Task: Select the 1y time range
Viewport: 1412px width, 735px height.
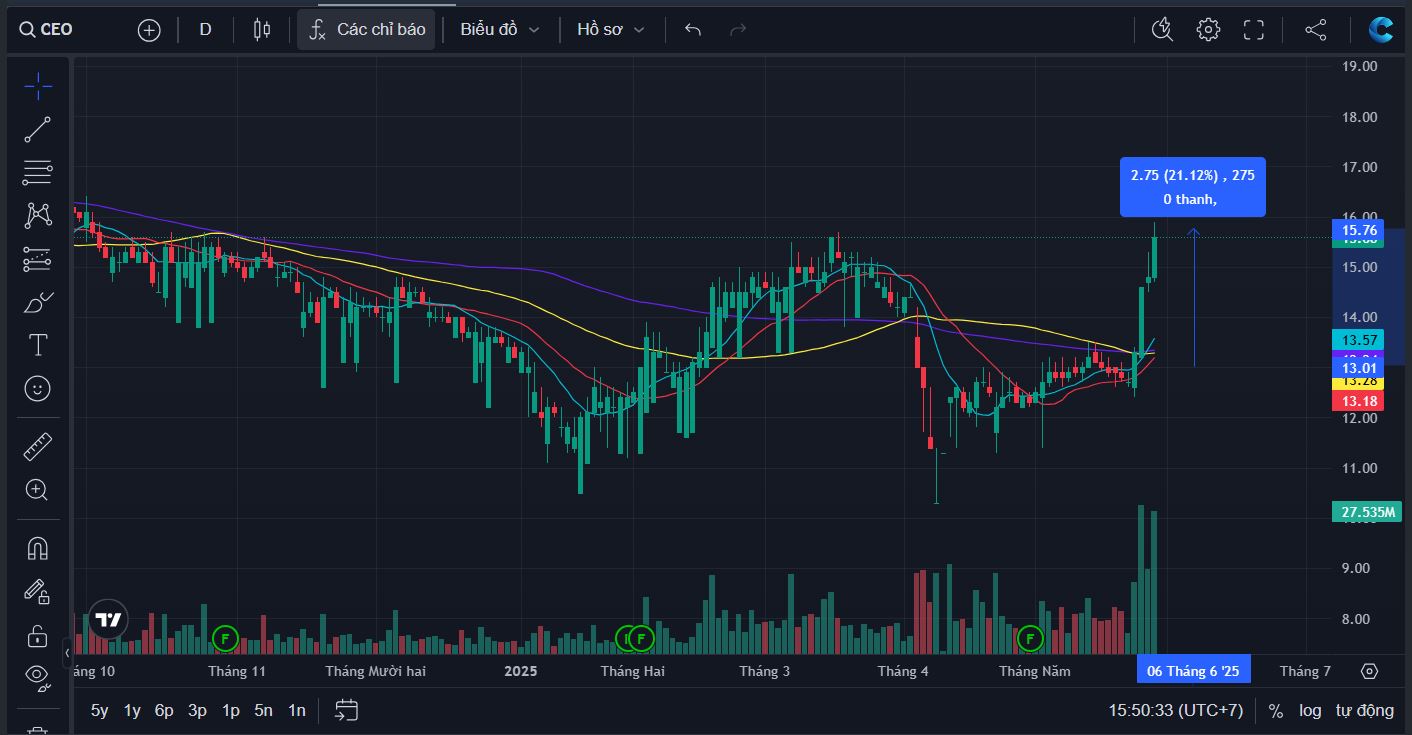Action: [132, 710]
